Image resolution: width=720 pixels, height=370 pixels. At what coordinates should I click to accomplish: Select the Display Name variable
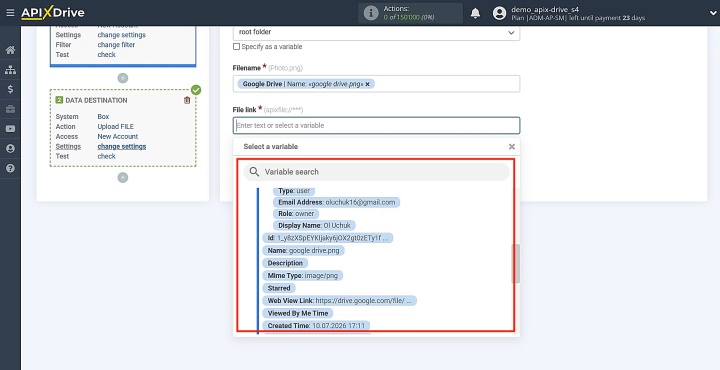(x=315, y=225)
